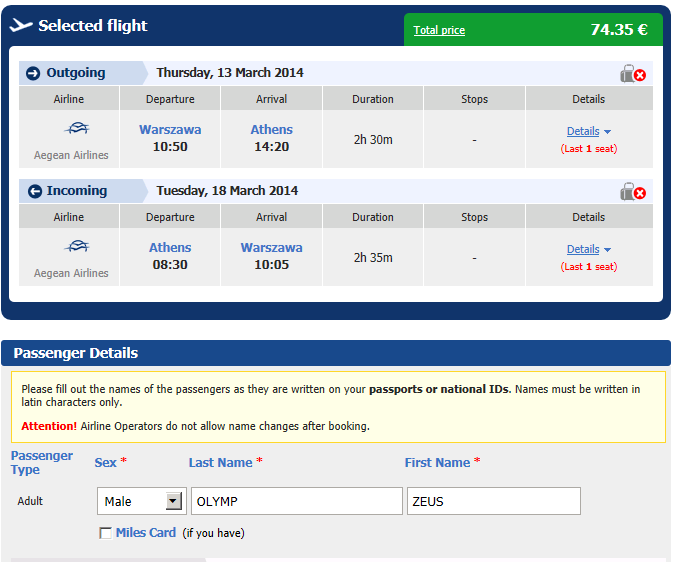Expand Details for the incoming flight
The height and width of the screenshot is (562, 674).
[588, 249]
